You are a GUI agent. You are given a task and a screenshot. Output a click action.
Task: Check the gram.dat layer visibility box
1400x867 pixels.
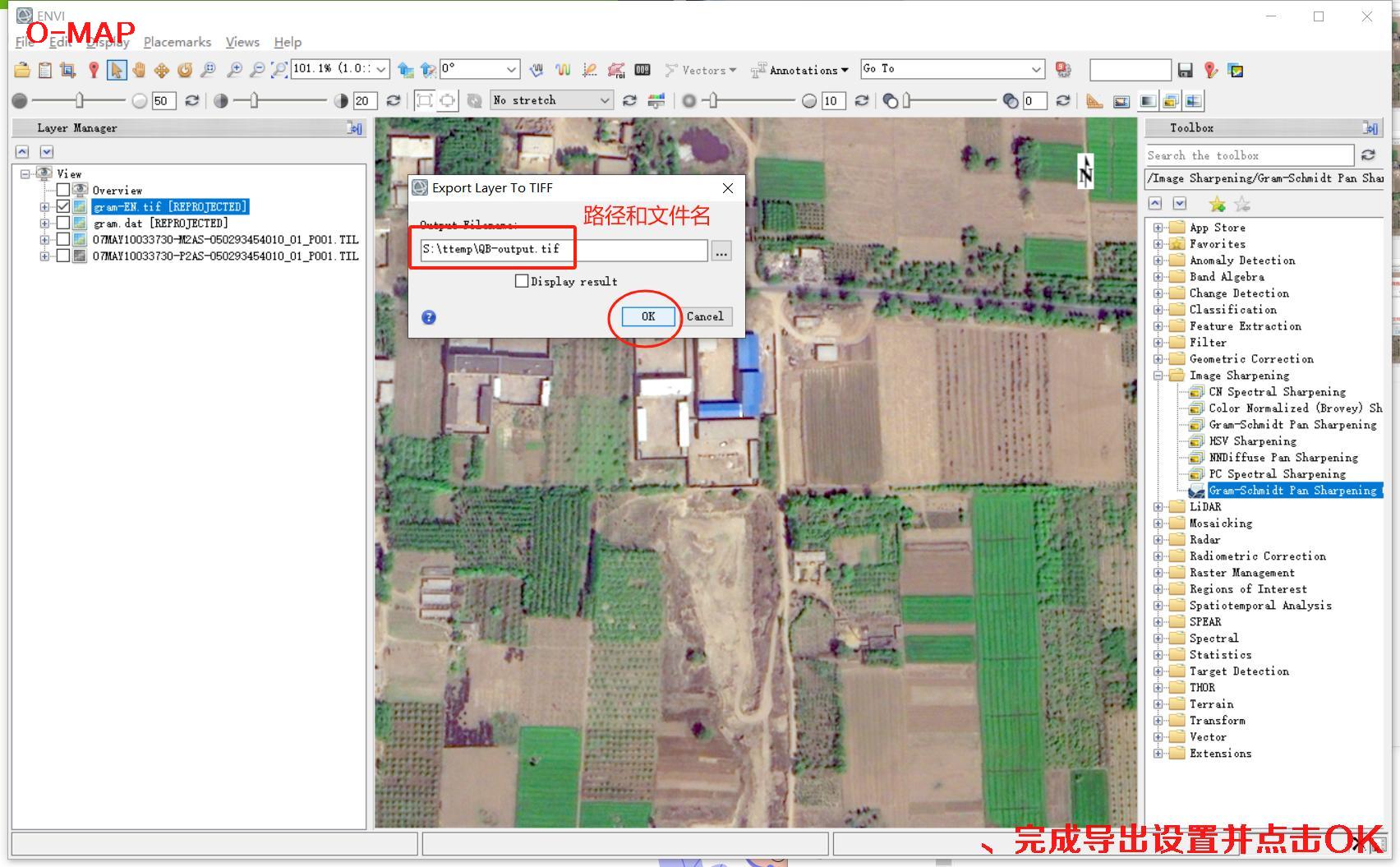63,224
